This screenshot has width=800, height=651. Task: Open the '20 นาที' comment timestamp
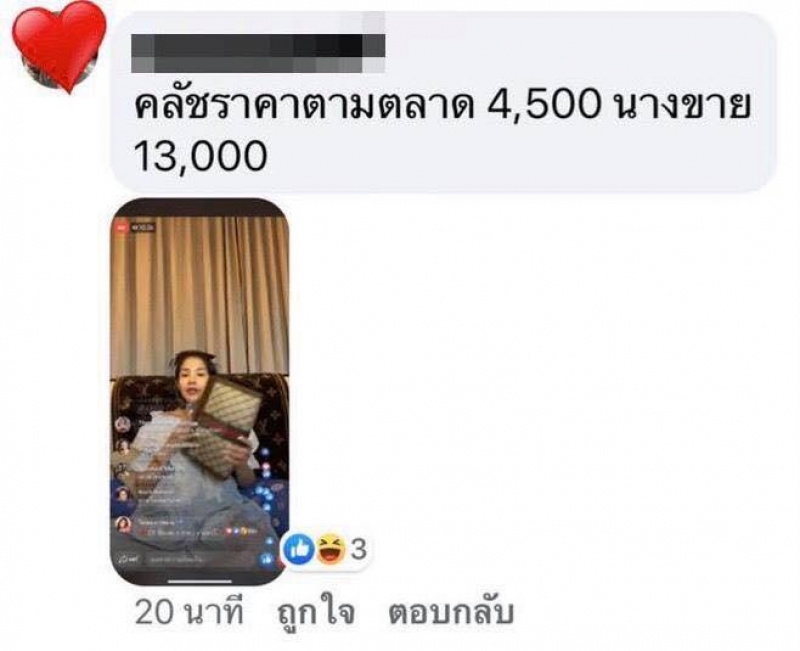click(x=189, y=612)
